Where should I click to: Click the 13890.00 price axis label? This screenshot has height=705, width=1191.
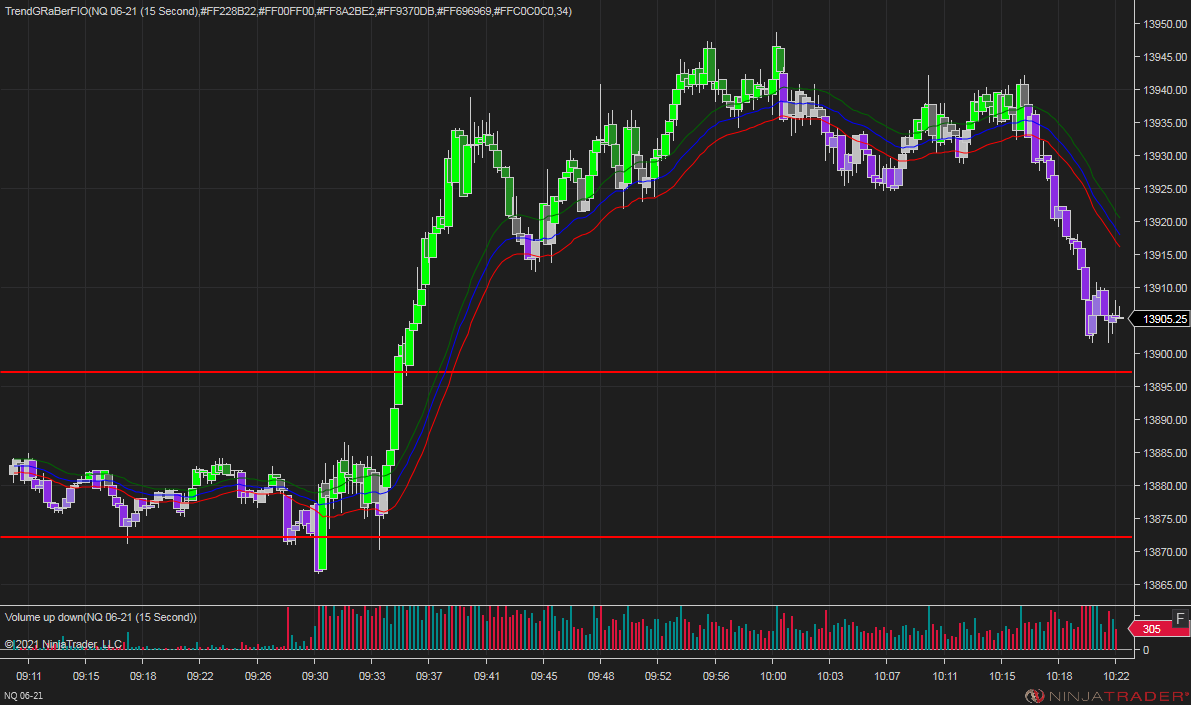[x=1164, y=420]
